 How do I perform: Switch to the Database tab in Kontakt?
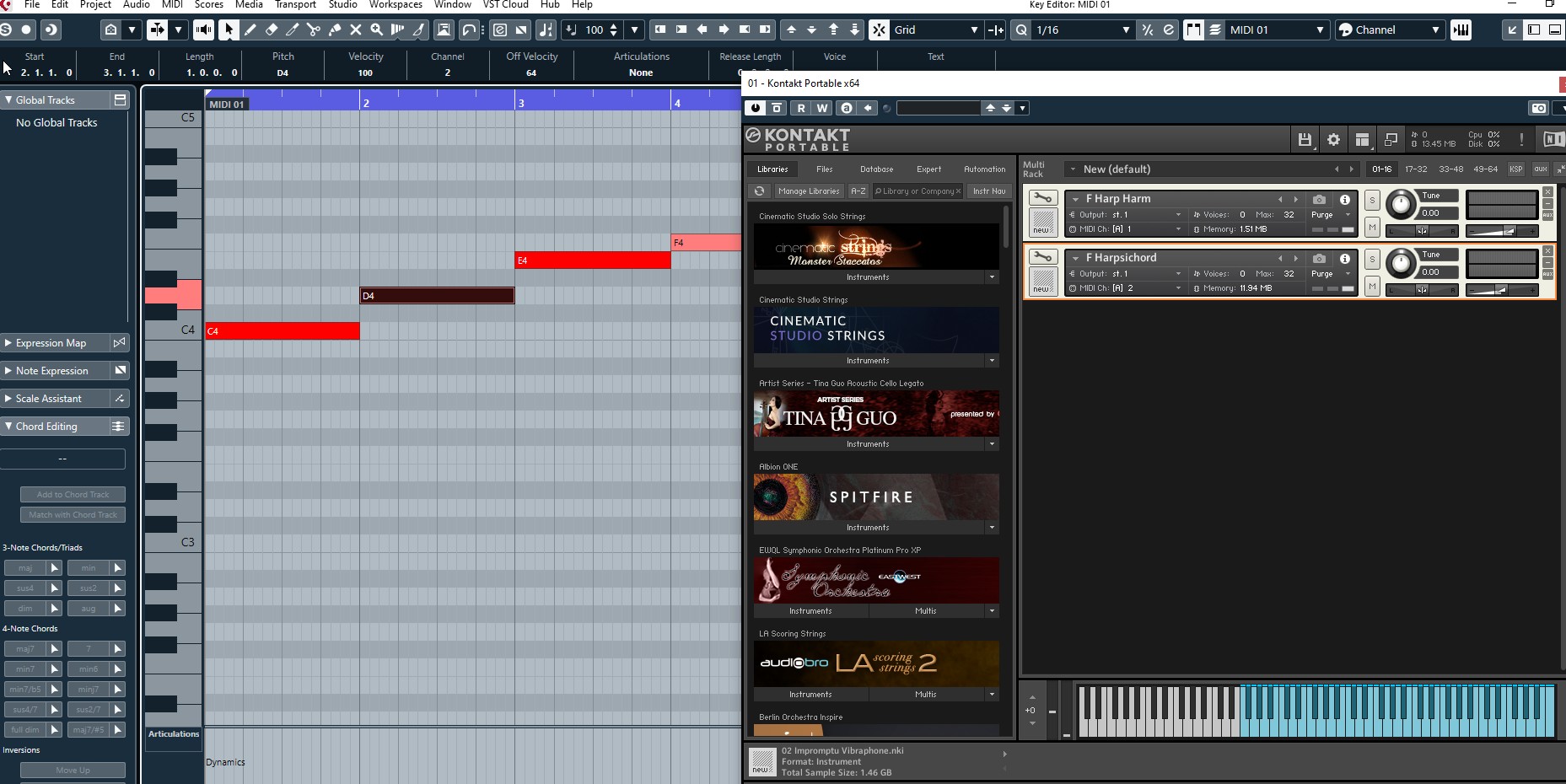[x=876, y=169]
